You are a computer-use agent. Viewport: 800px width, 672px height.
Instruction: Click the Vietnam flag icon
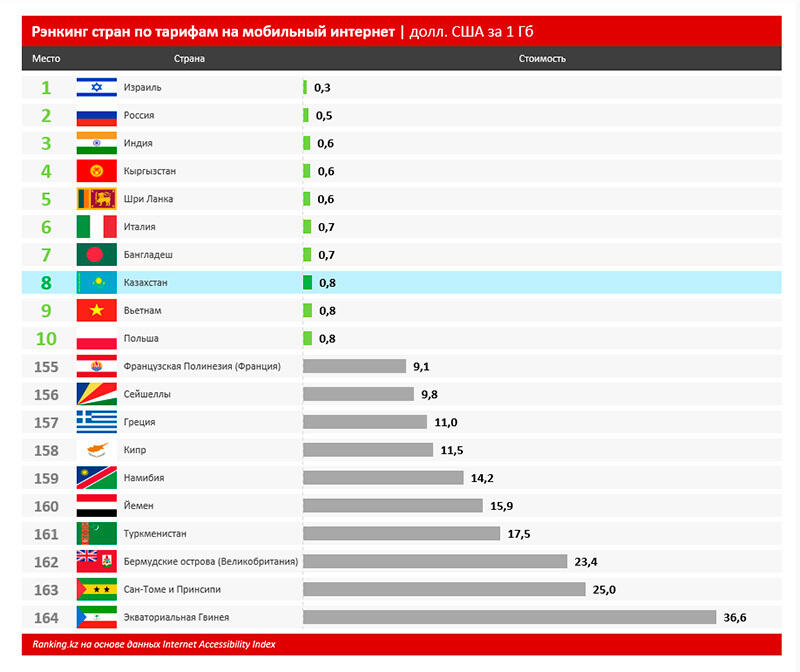97,311
